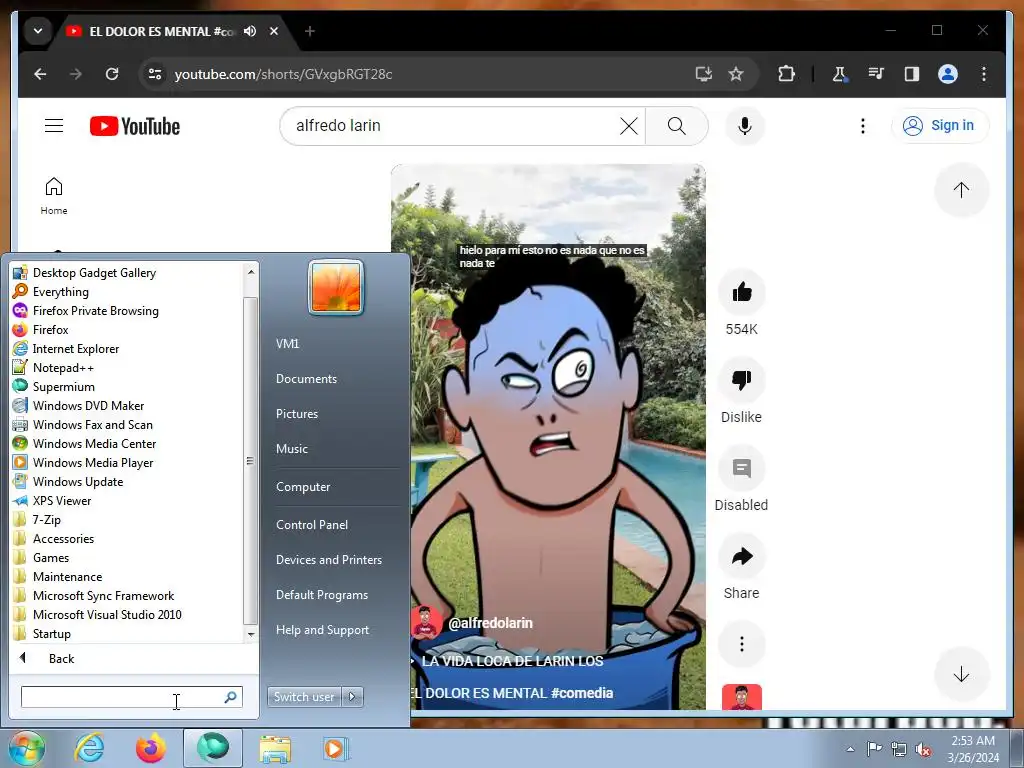Image resolution: width=1024 pixels, height=768 pixels.
Task: Open the browser side panel icon
Action: pos(912,74)
